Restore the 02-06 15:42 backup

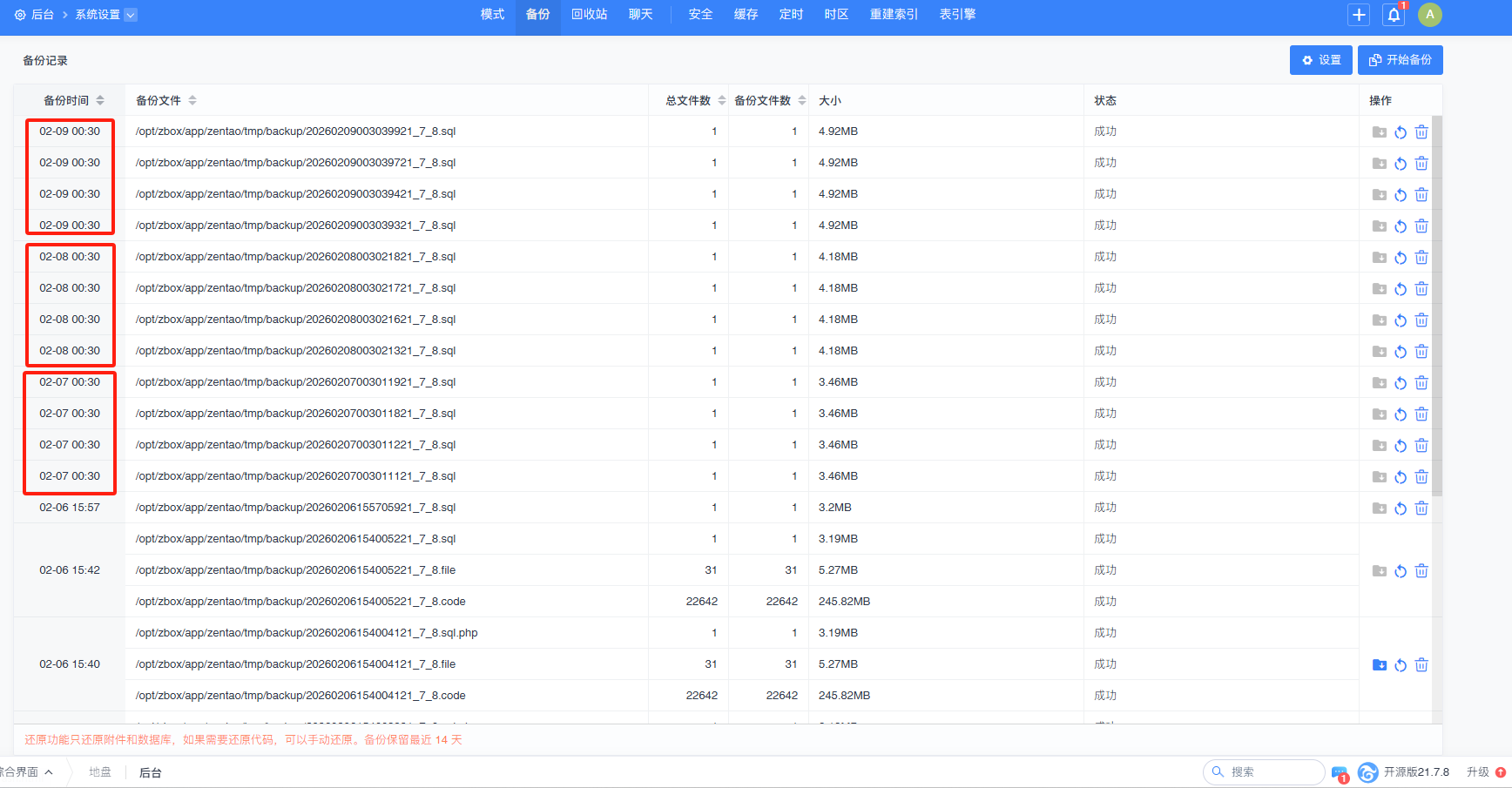tap(1401, 571)
